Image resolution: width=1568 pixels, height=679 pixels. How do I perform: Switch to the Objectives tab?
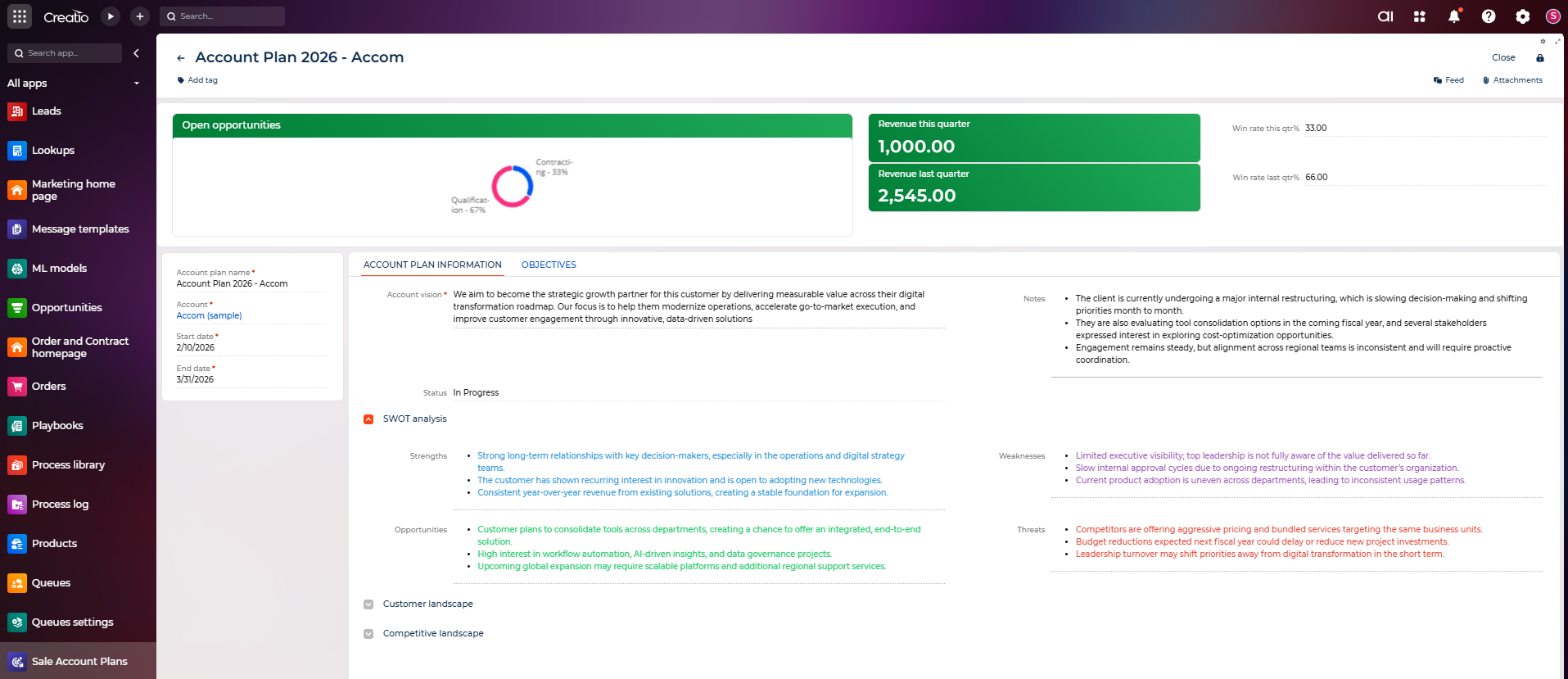pos(549,265)
